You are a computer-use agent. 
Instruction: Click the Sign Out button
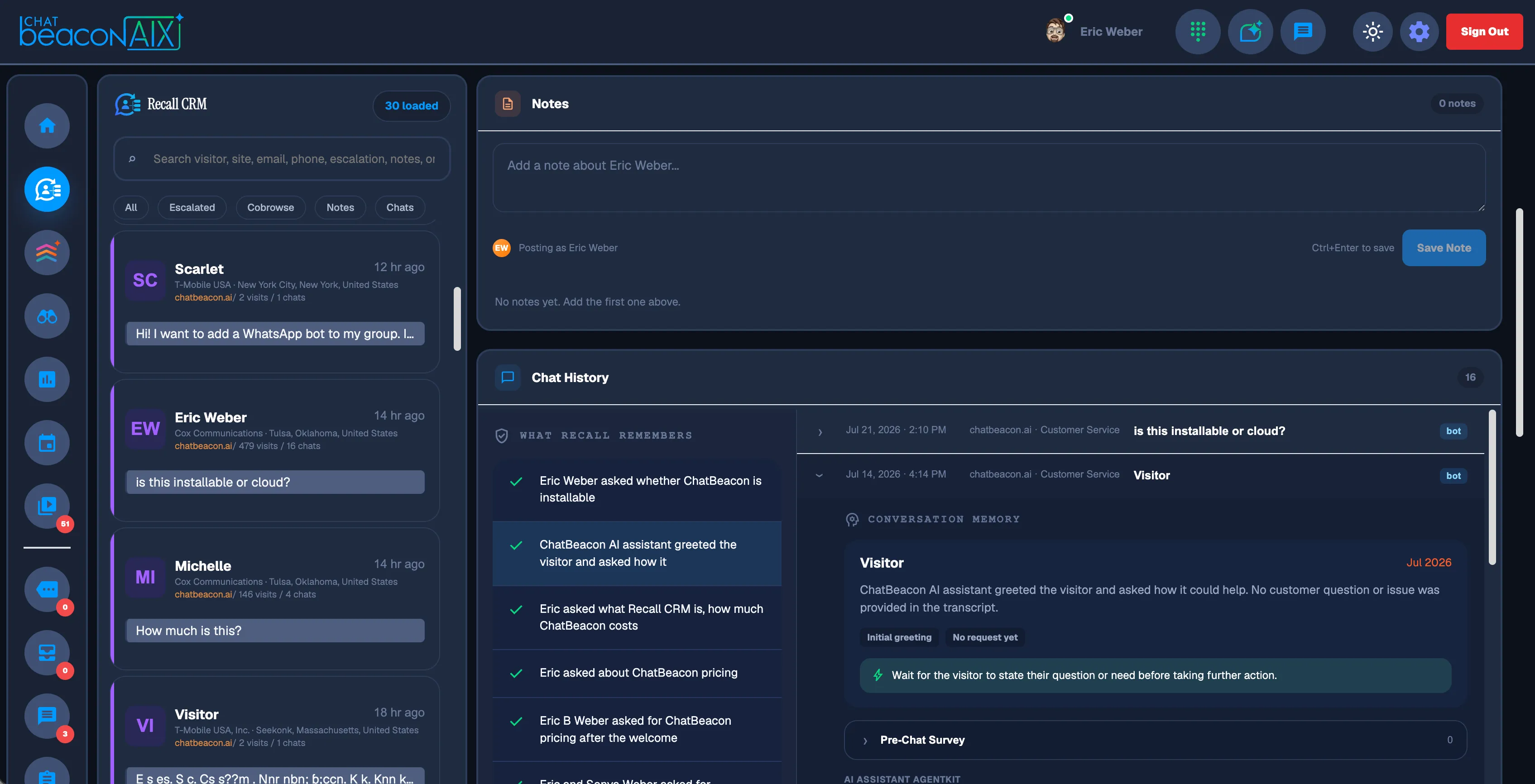1484,32
